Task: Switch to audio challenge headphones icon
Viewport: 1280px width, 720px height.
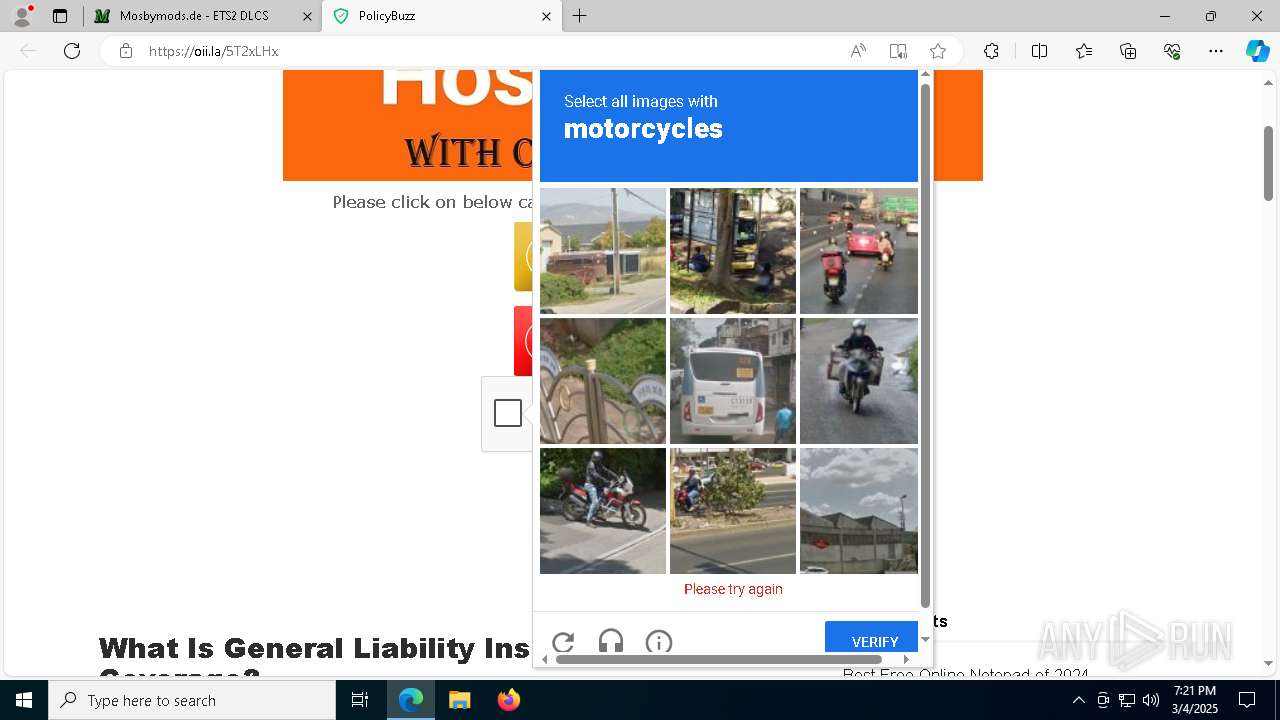Action: pos(611,642)
